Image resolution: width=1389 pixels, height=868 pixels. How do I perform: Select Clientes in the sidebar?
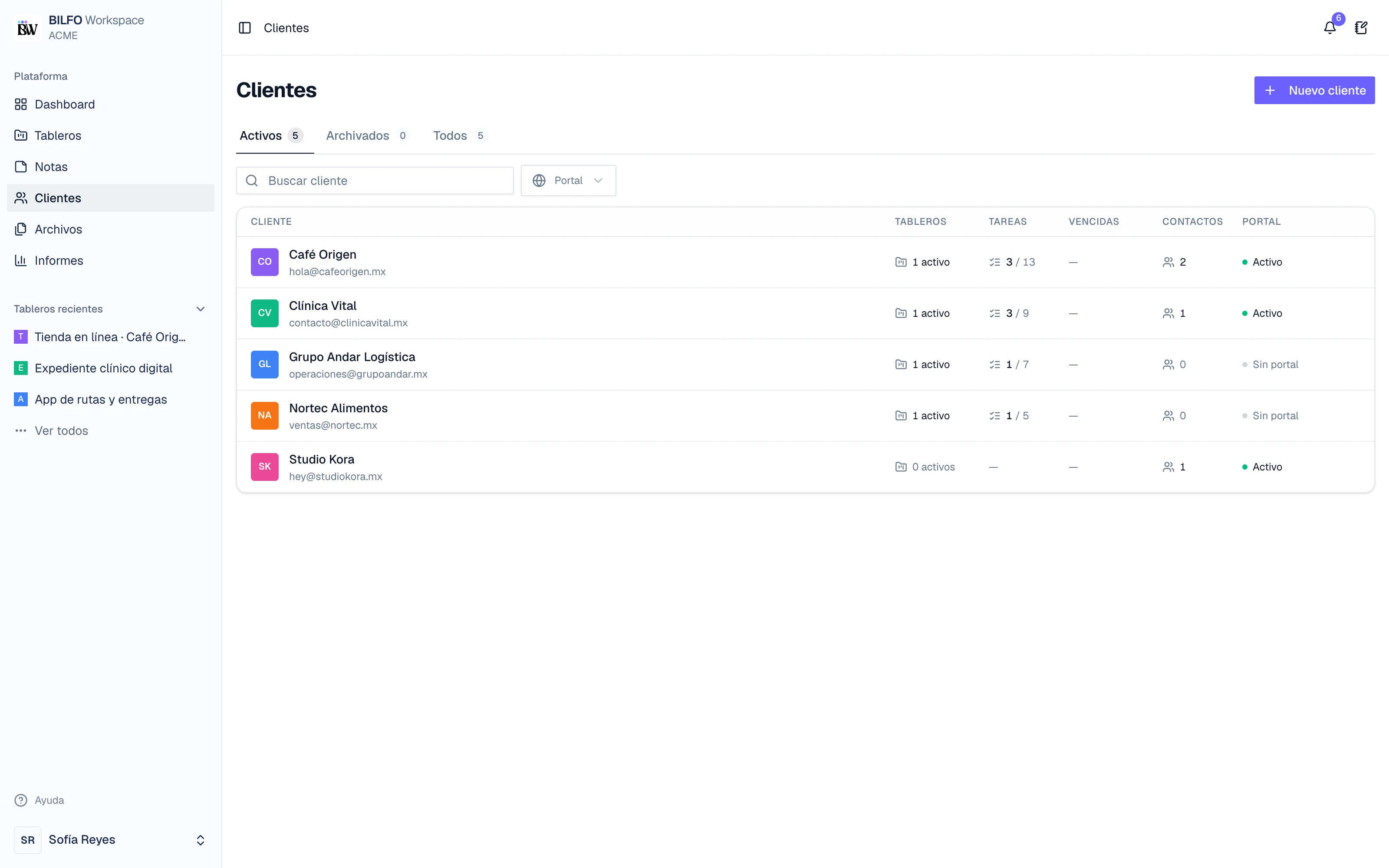[111, 198]
